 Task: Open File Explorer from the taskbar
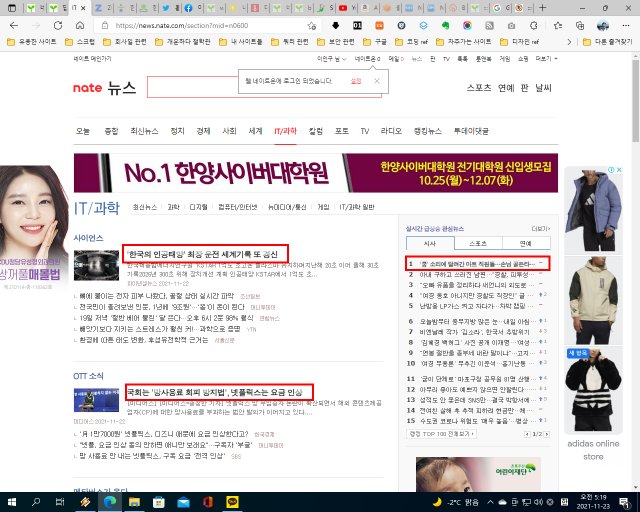134,502
